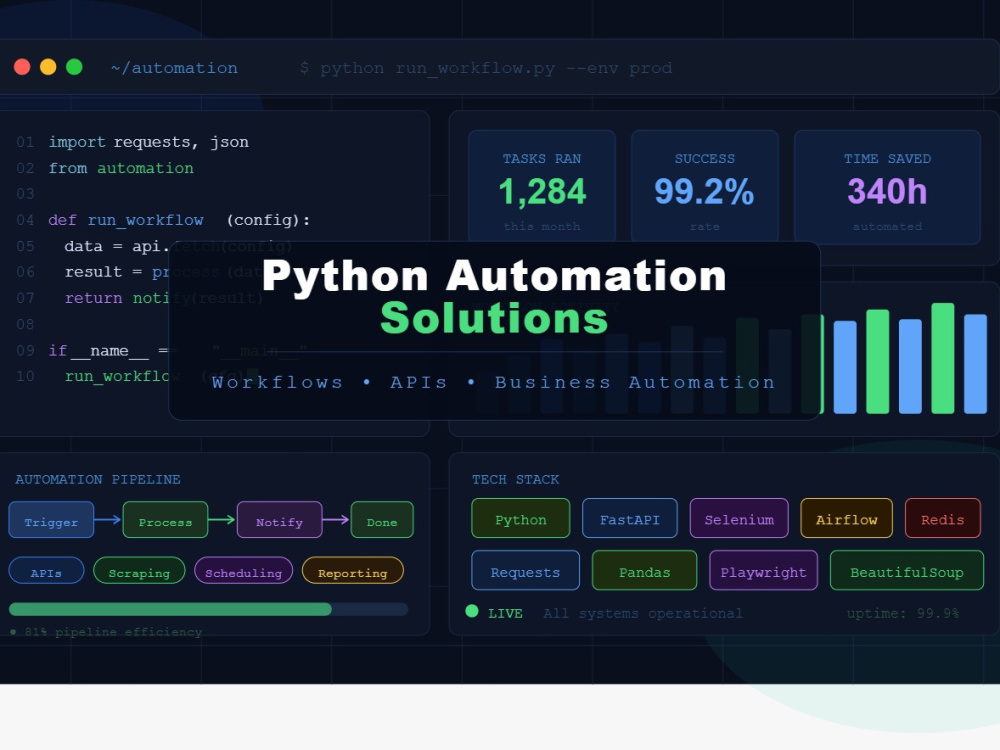Click the arrow between Trigger and Process
1000x750 pixels.
[x=108, y=520]
